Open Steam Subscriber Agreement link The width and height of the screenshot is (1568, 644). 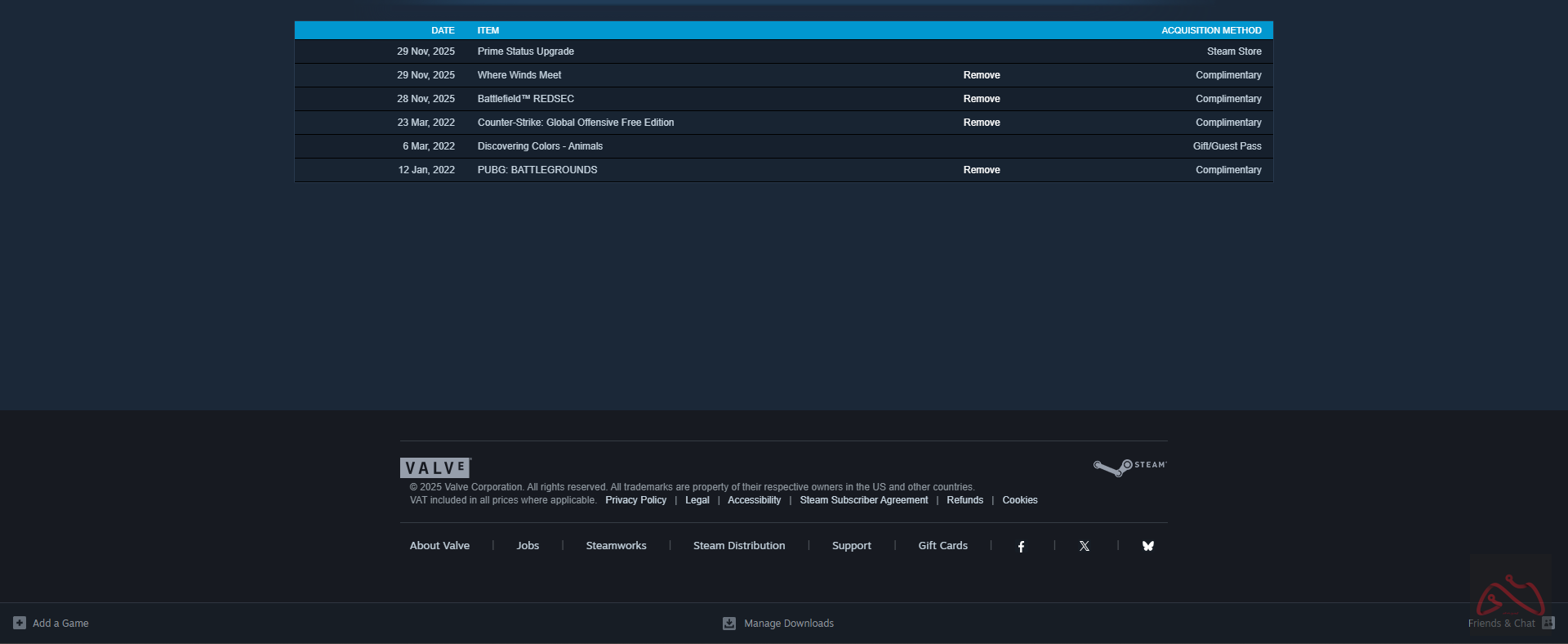point(863,500)
